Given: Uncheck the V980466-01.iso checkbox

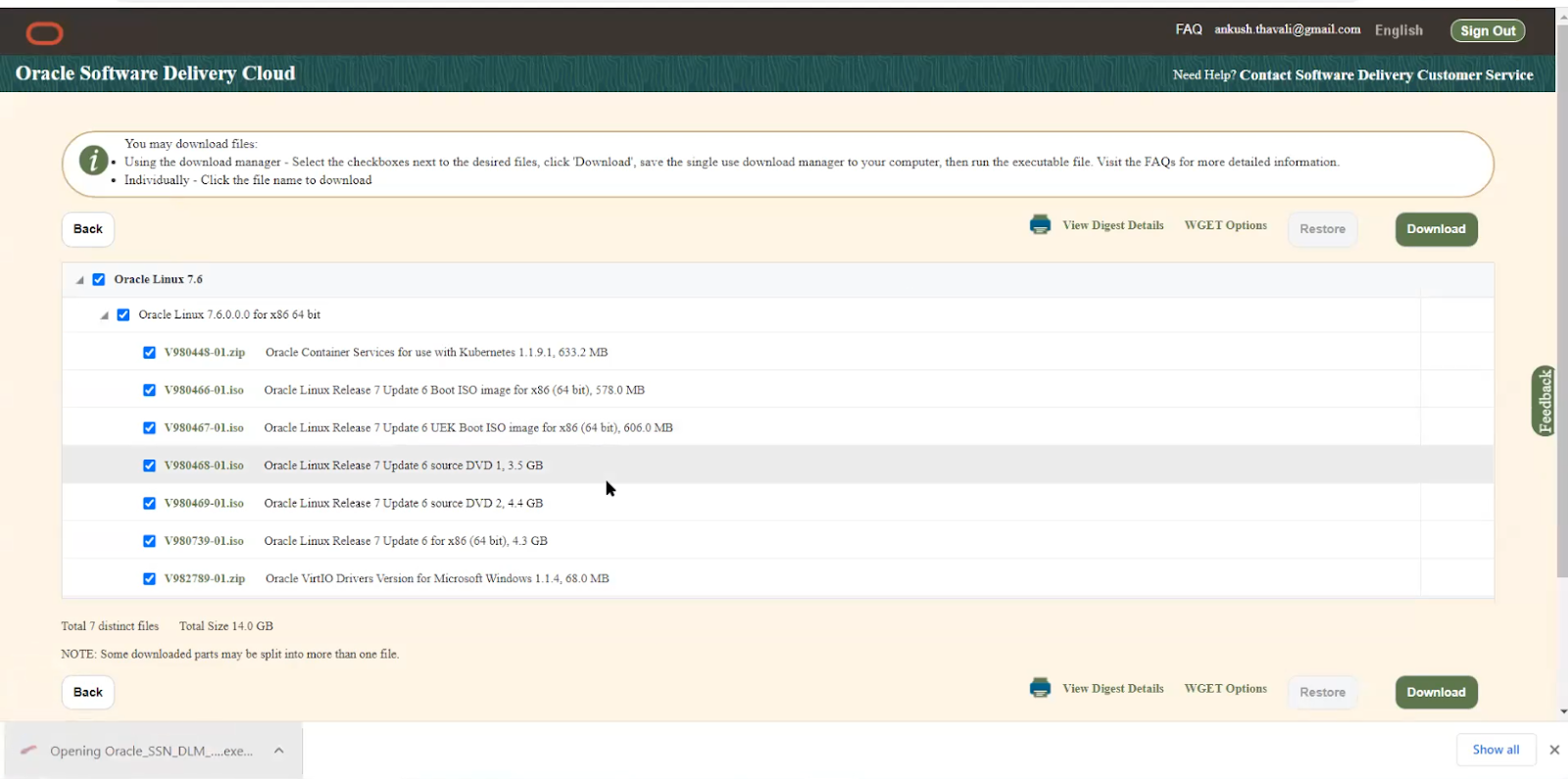Looking at the screenshot, I should [149, 390].
